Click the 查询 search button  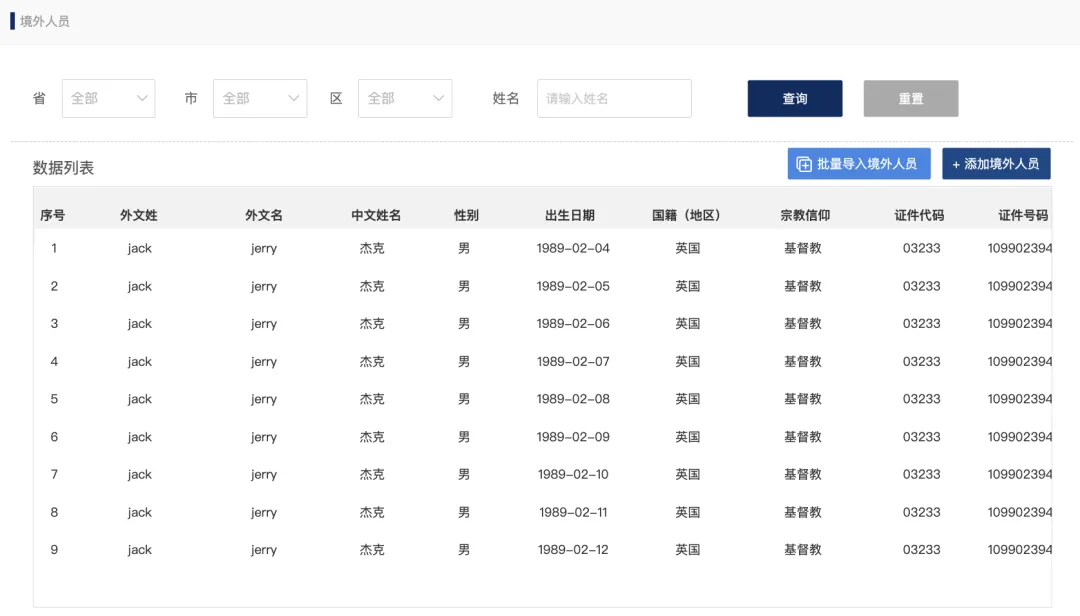click(x=795, y=99)
